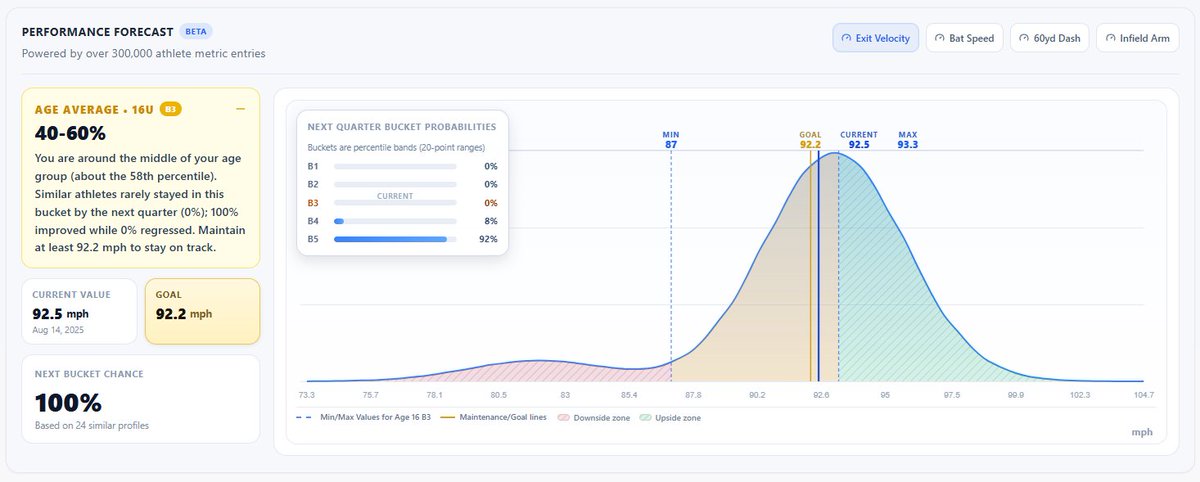
Task: Click the B4 probability bar
Action: coord(395,221)
